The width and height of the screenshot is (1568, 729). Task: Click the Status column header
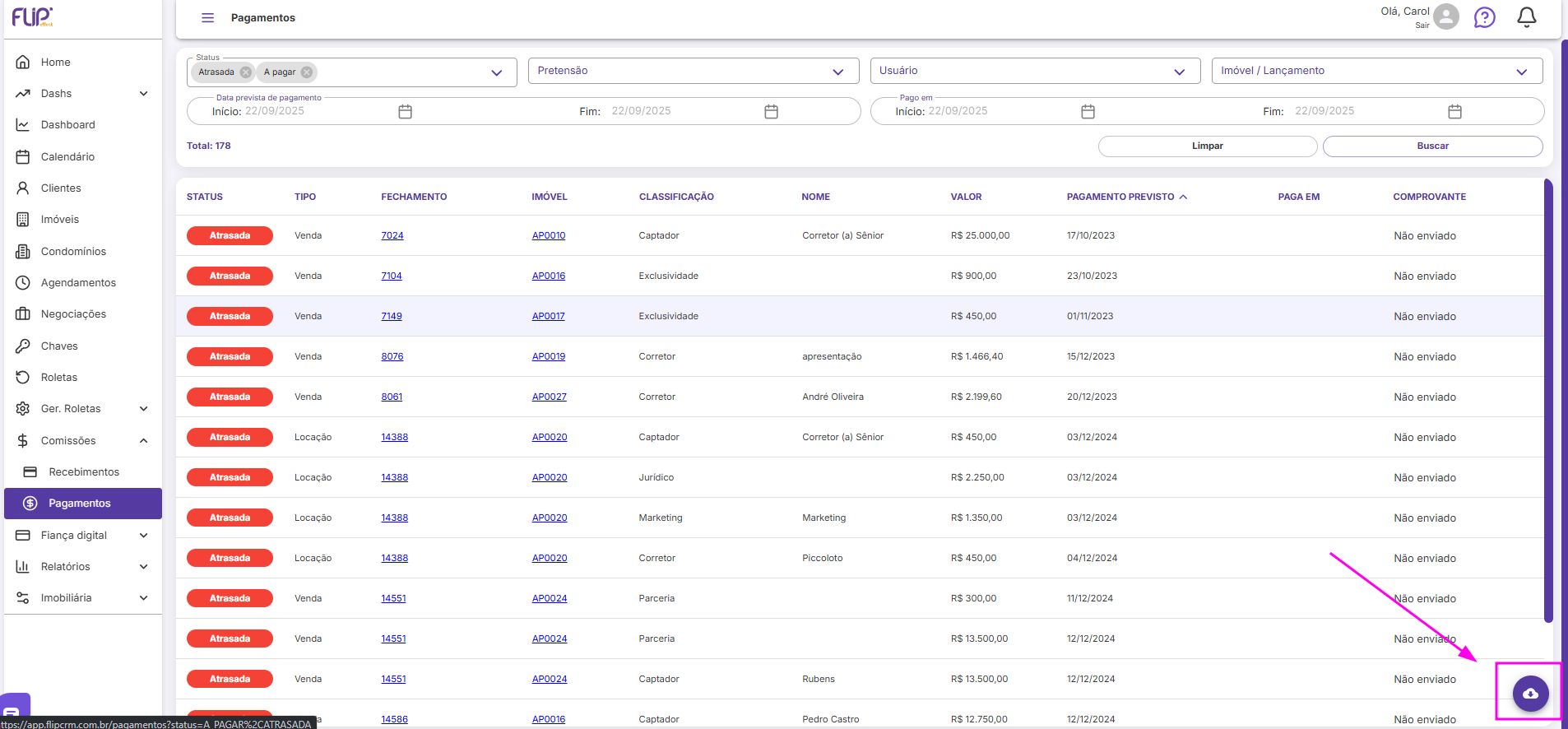(205, 197)
